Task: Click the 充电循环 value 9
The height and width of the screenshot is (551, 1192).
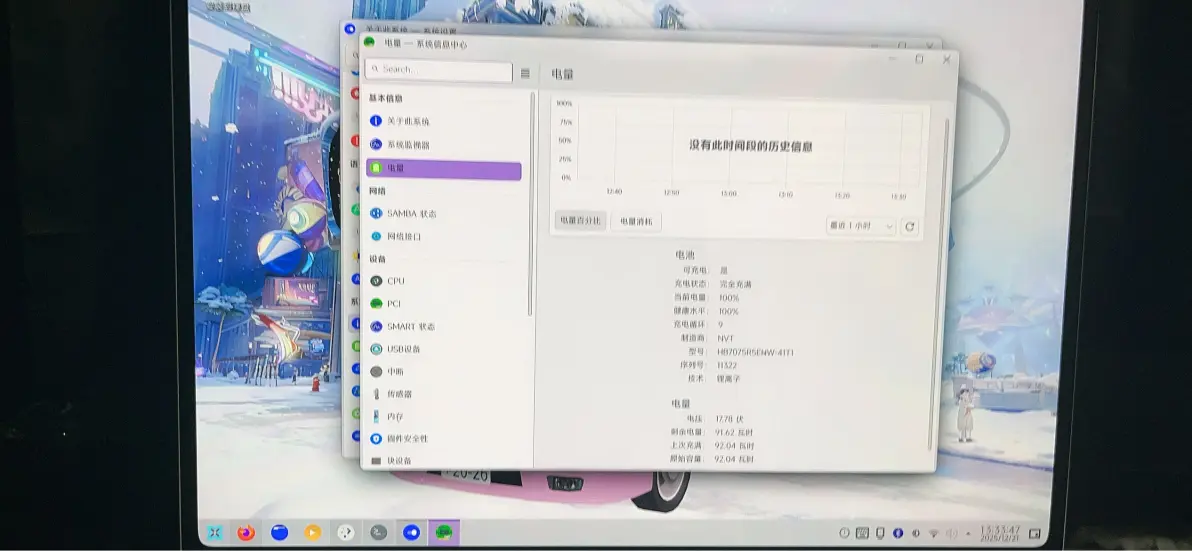Action: (721, 325)
